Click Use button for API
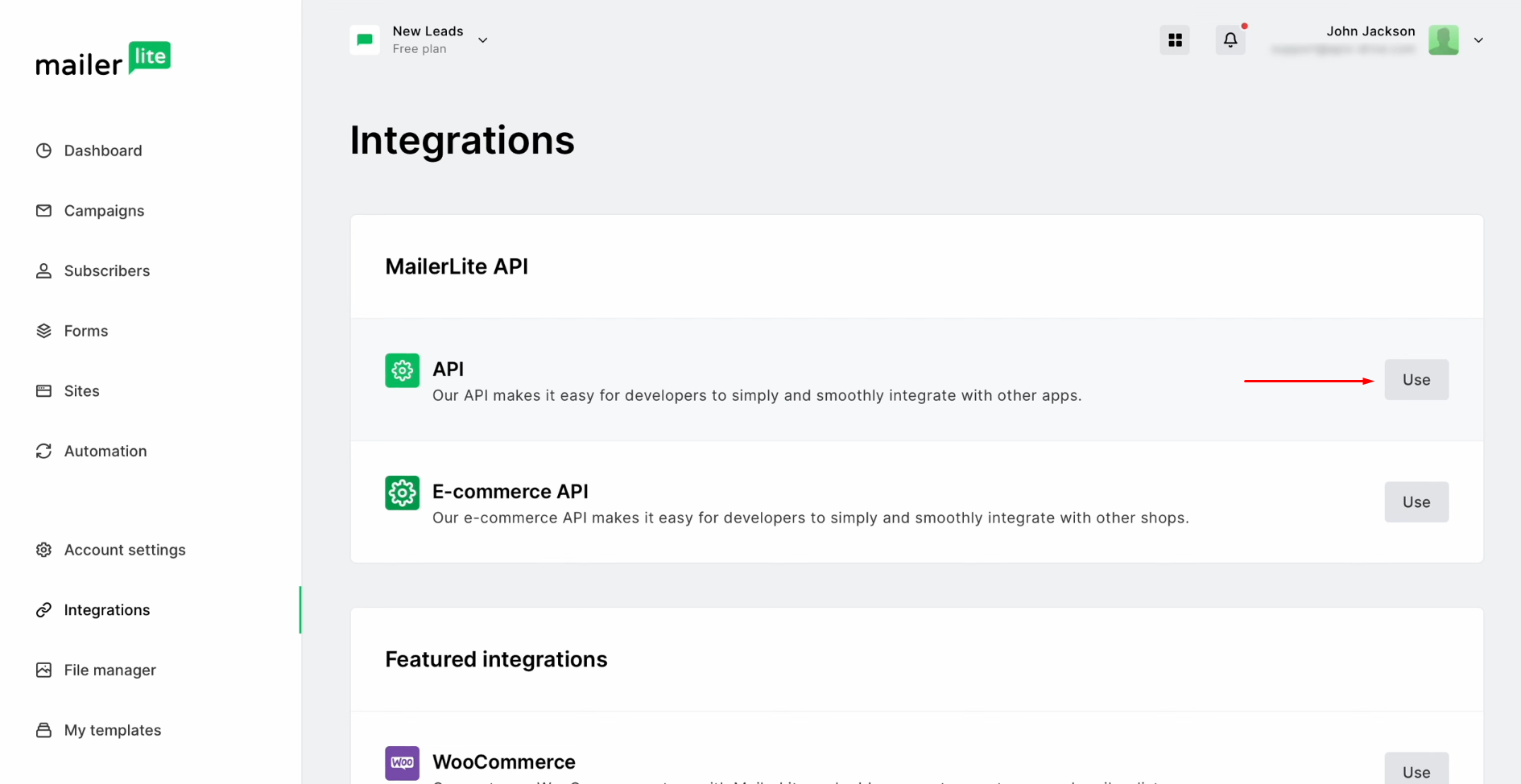The width and height of the screenshot is (1521, 784). (1416, 380)
